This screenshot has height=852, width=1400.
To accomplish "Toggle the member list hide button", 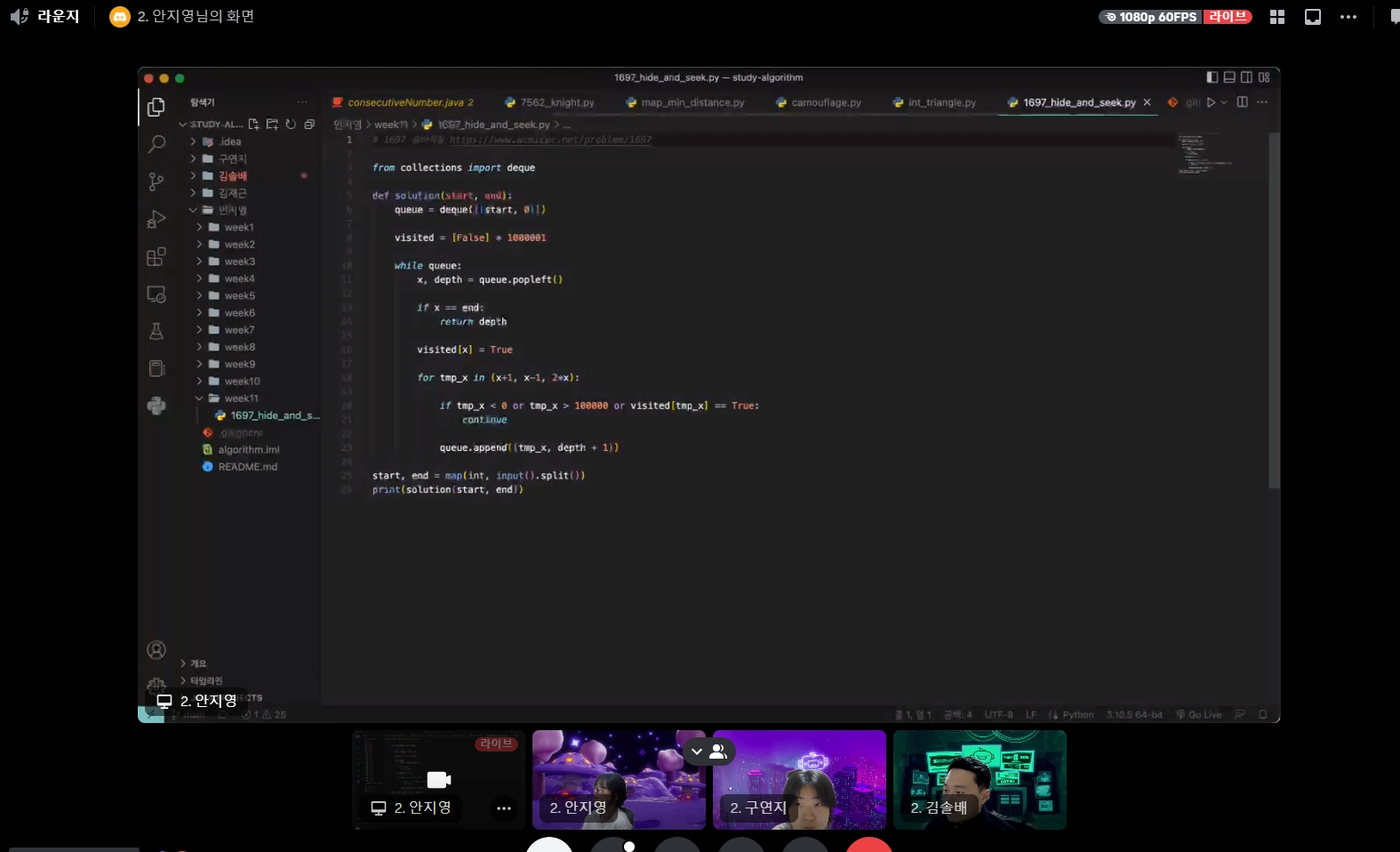I will pos(708,752).
